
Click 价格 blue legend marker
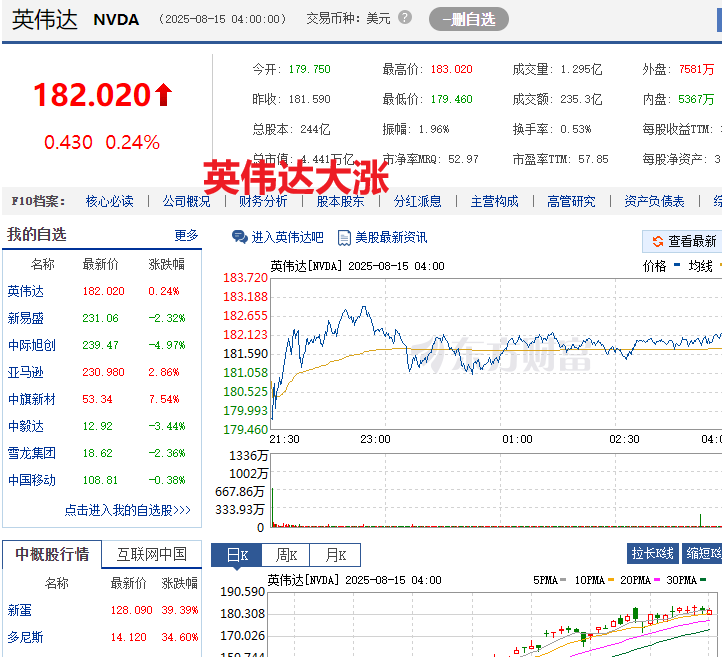point(676,265)
